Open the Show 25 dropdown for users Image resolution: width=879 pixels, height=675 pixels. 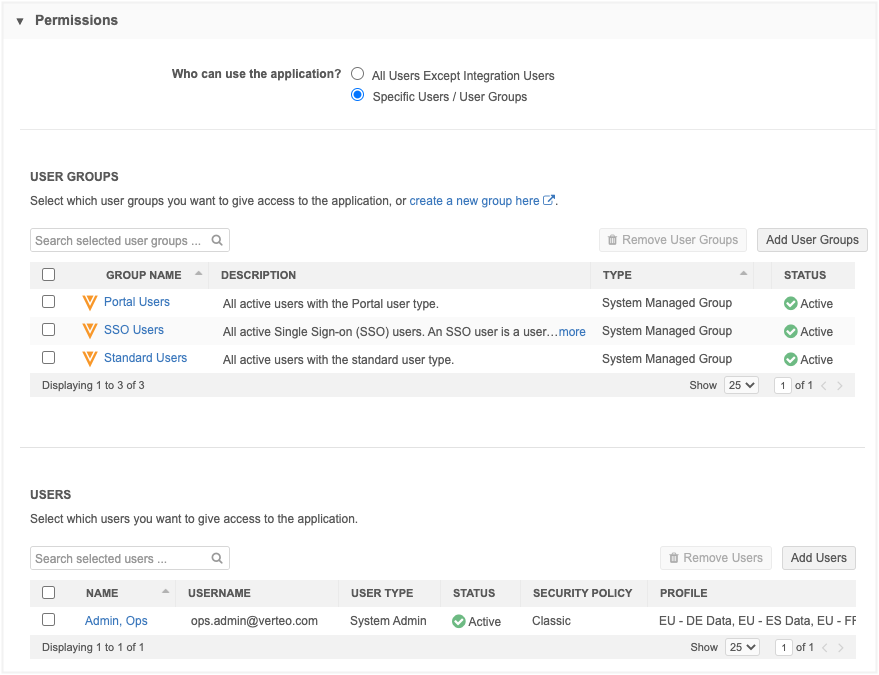click(741, 647)
